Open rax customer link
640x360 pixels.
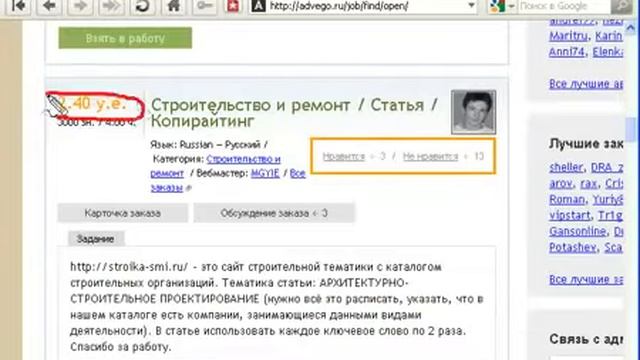588,184
